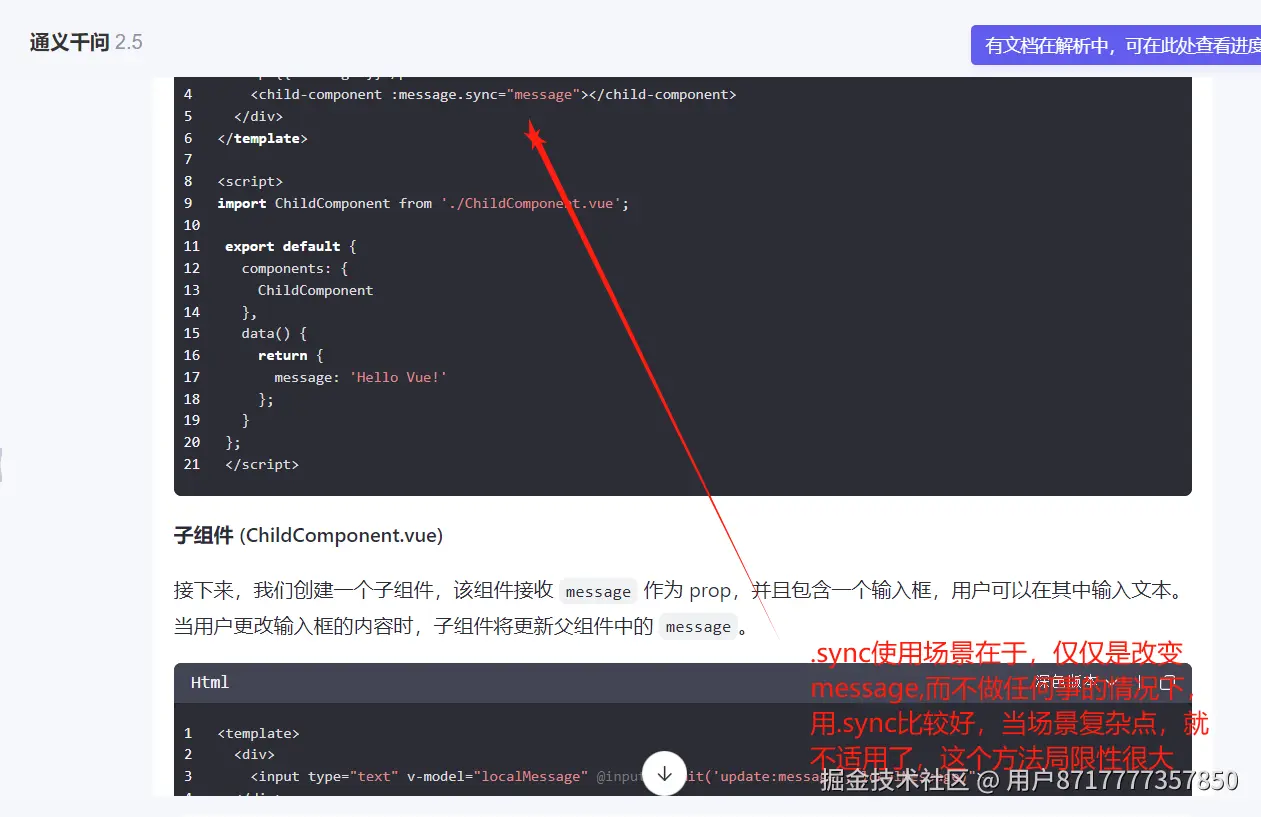Click the import ChildComponent code line
Image resolution: width=1261 pixels, height=817 pixels.
point(423,203)
